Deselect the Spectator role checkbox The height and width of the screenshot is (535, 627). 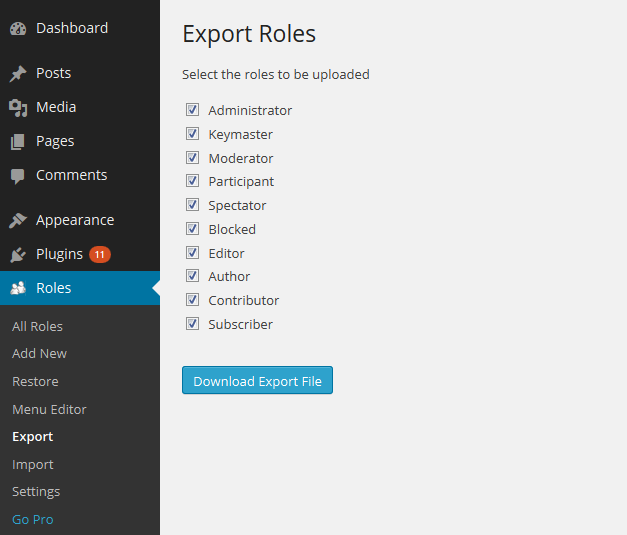click(x=192, y=205)
